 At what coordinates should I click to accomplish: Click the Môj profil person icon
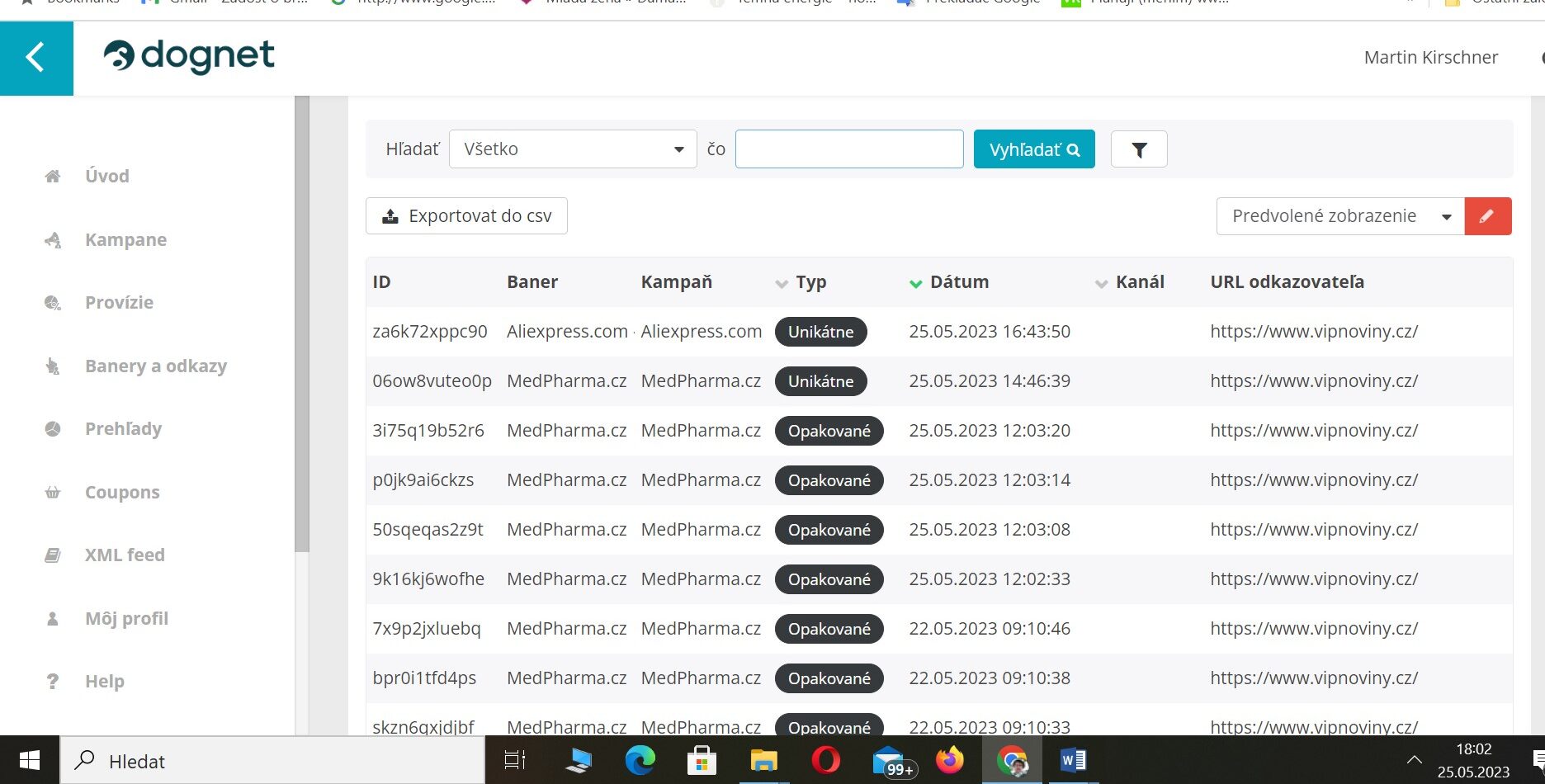coord(53,618)
